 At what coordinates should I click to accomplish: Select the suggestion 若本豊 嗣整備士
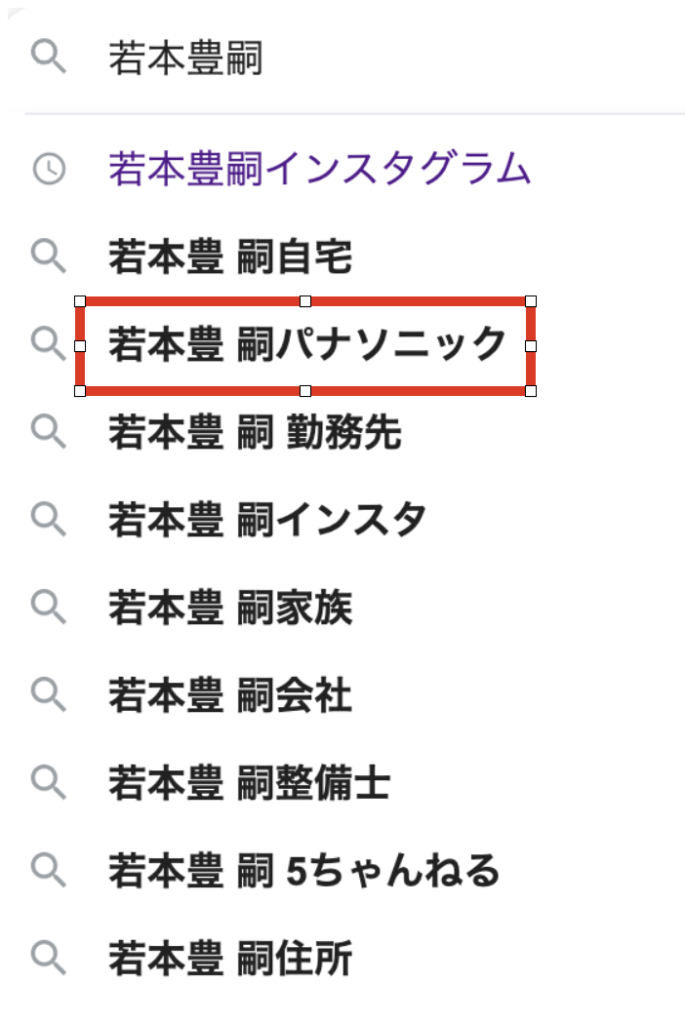pos(249,782)
